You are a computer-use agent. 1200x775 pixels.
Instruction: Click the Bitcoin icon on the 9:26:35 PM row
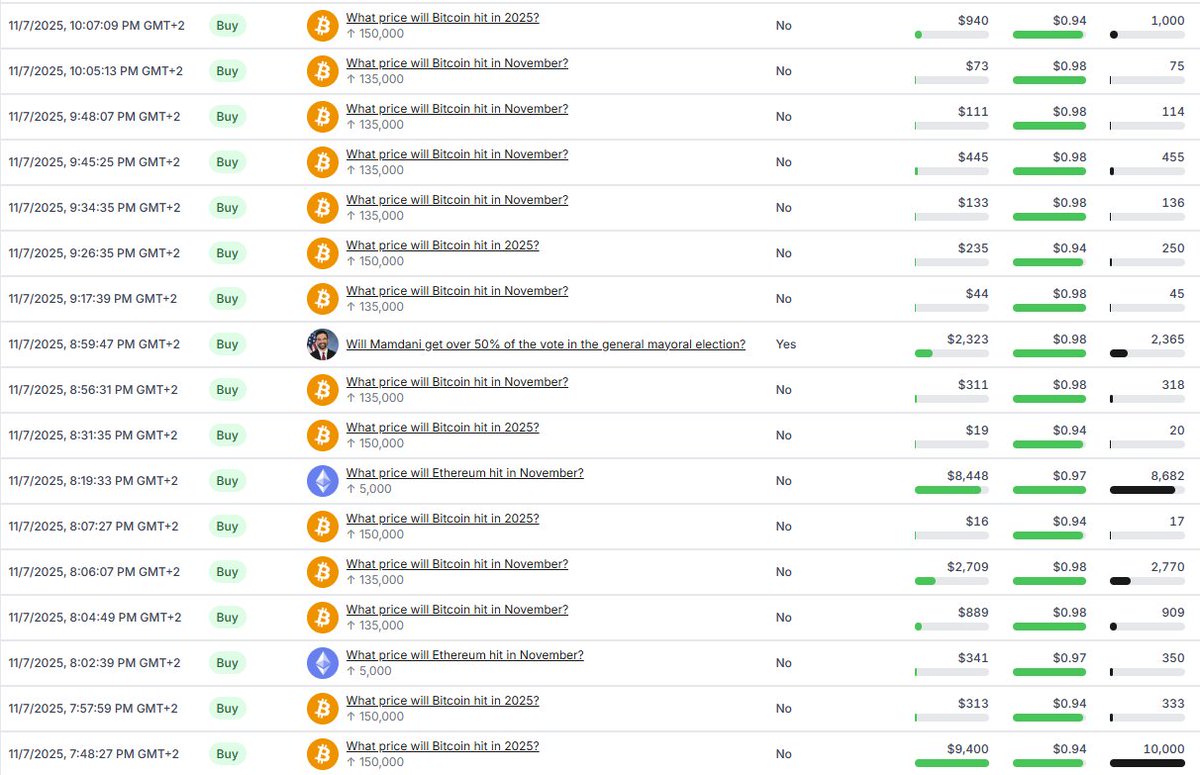322,252
